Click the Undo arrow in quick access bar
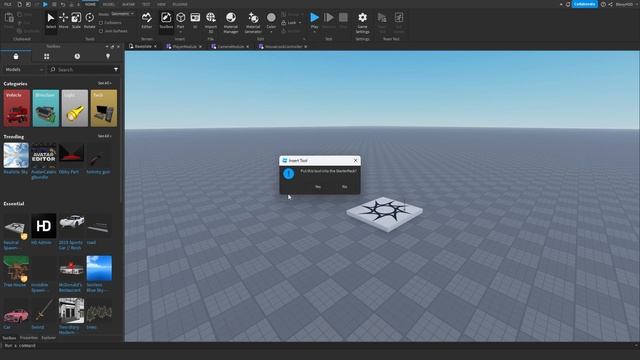This screenshot has height=360, width=640. (63, 4)
